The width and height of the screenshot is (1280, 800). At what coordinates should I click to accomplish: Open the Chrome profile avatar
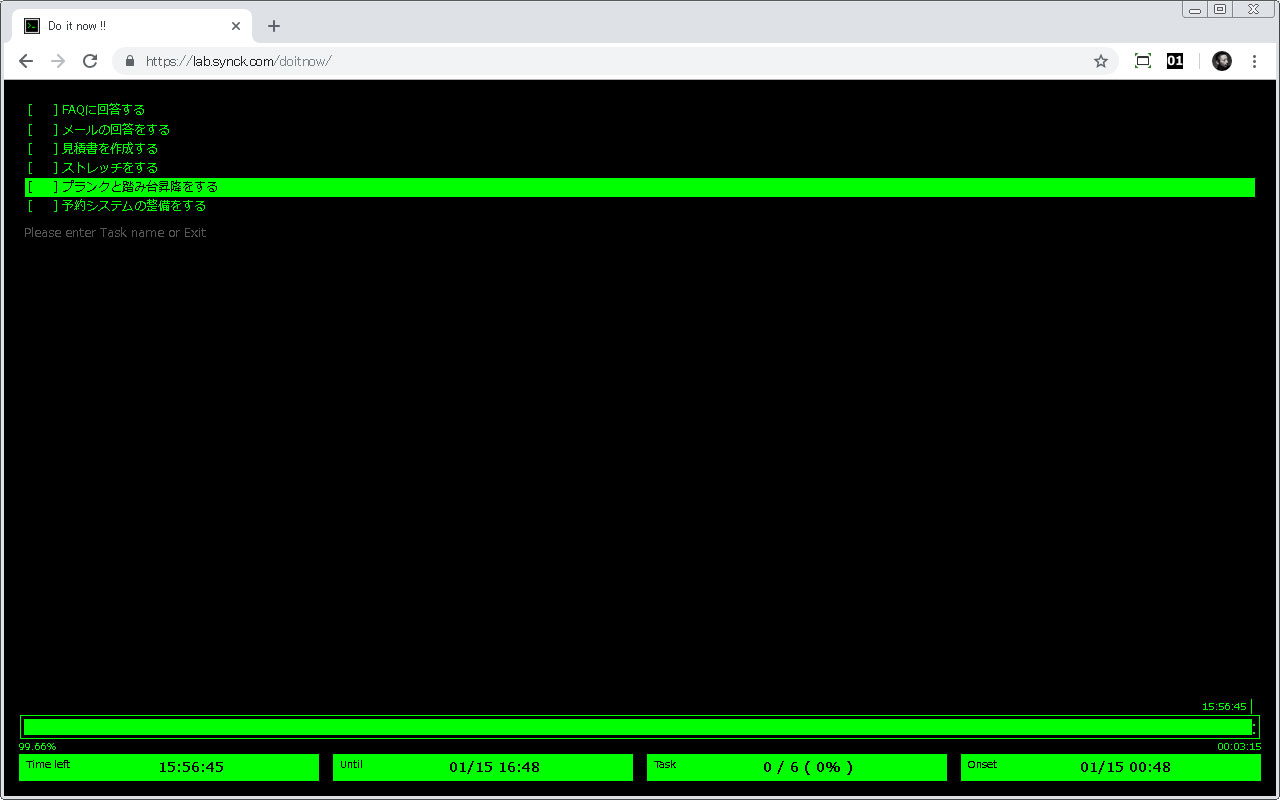point(1222,61)
